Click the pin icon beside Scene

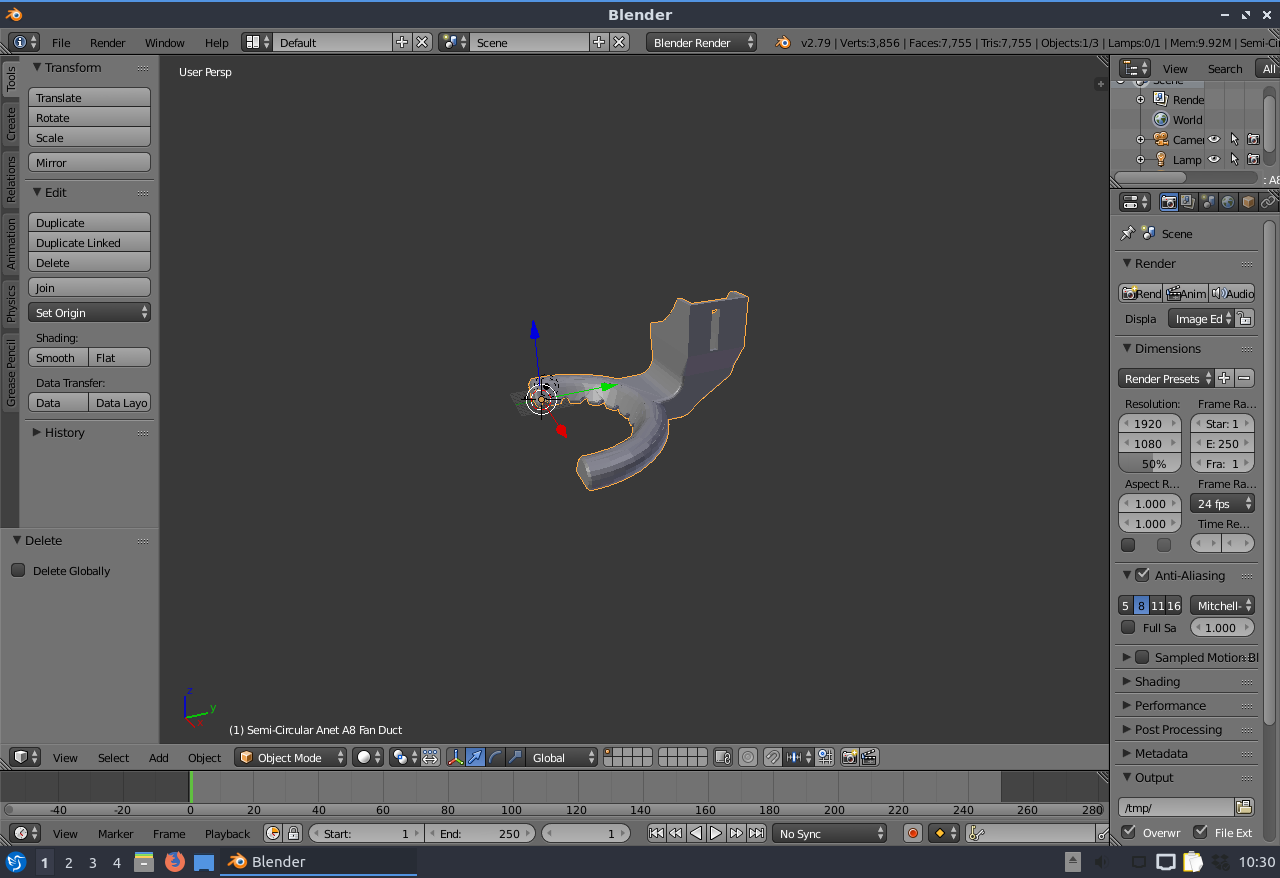tap(1128, 233)
